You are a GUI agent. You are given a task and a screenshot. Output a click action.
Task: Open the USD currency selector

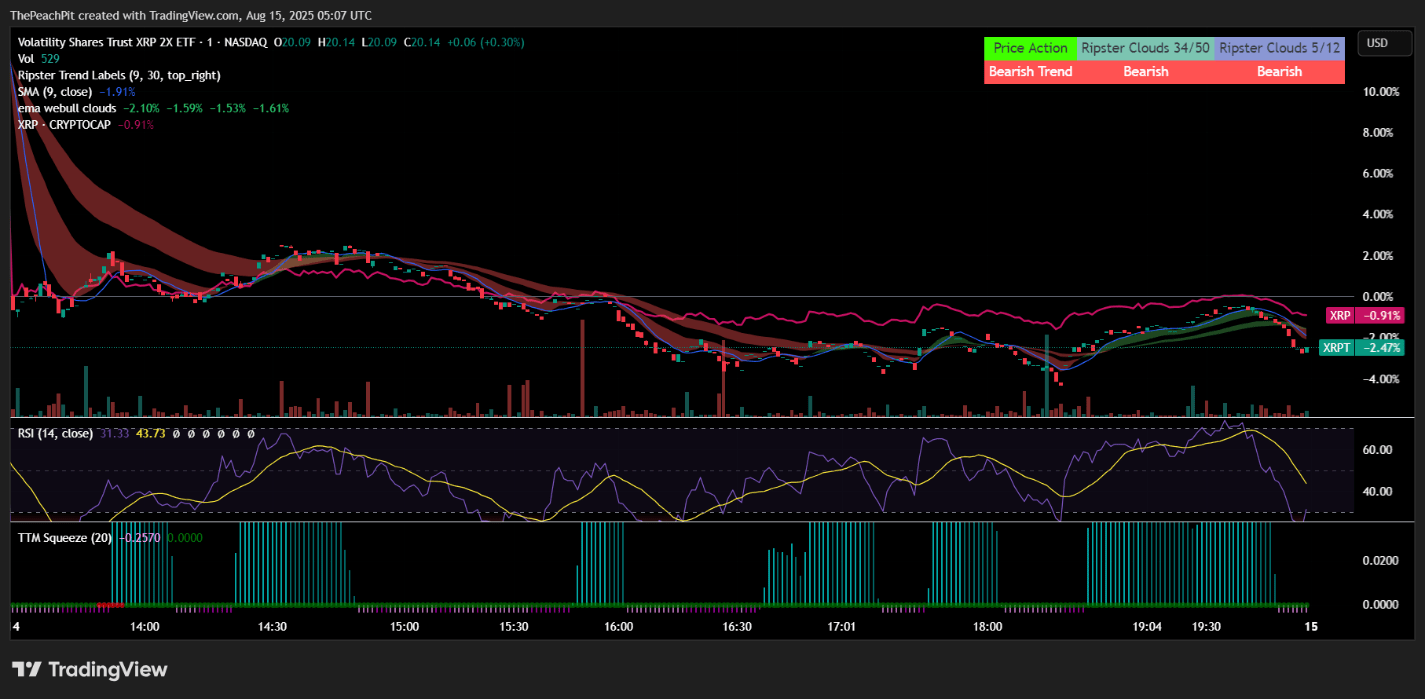pyautogui.click(x=1384, y=43)
